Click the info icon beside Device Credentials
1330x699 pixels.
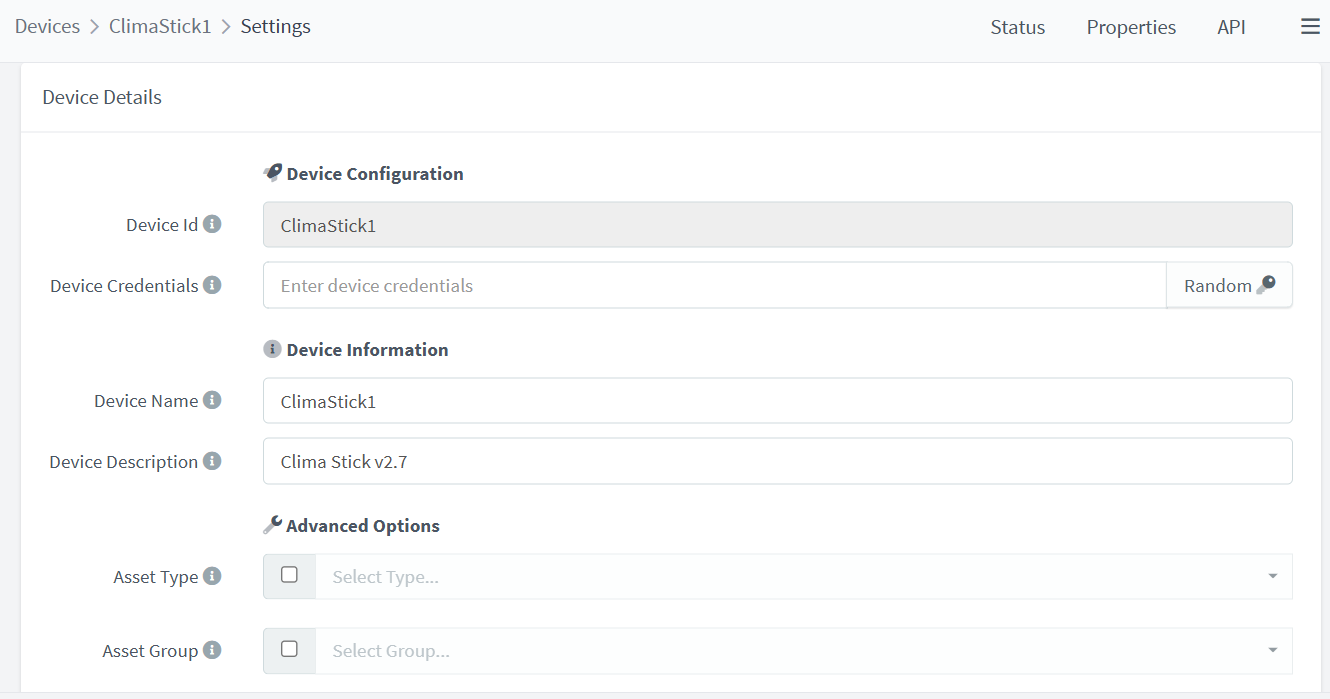tap(212, 285)
